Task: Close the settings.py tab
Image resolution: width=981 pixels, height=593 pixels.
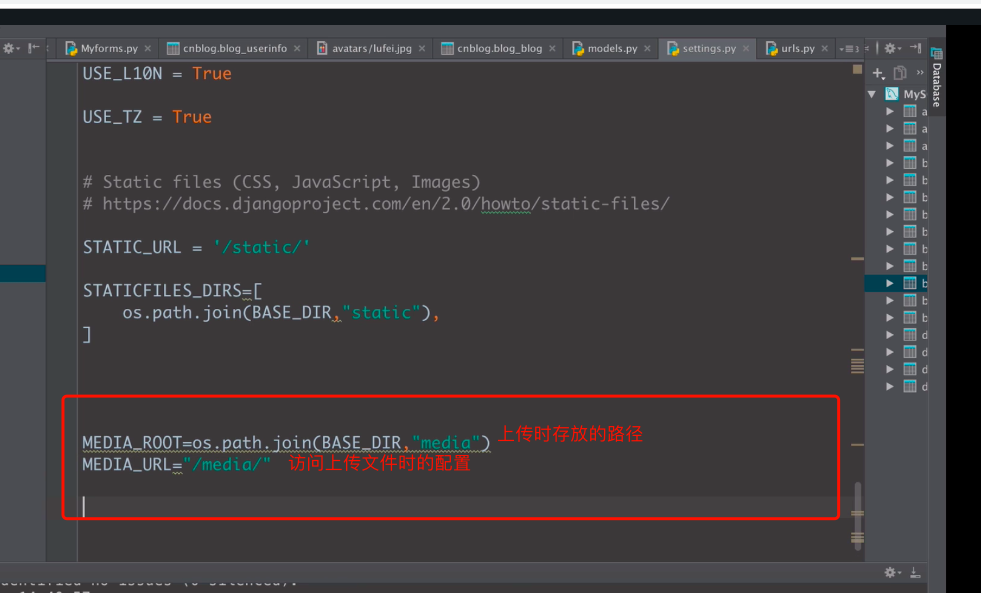Action: click(x=746, y=48)
